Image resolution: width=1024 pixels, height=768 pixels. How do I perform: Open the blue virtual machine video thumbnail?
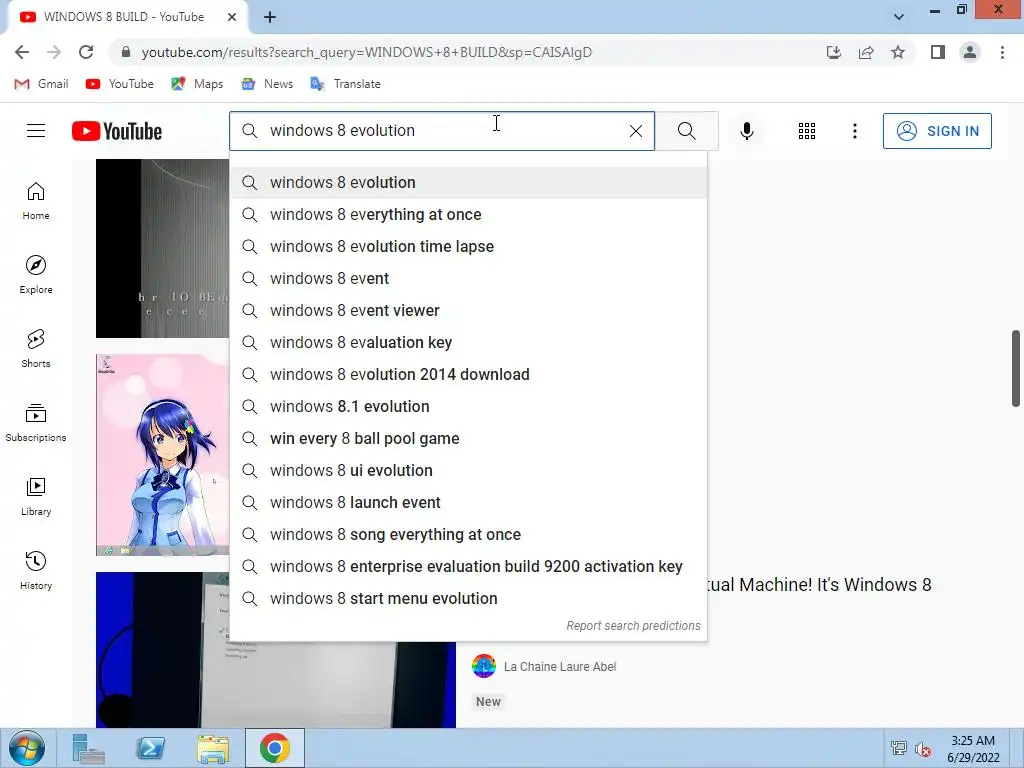tap(276, 684)
